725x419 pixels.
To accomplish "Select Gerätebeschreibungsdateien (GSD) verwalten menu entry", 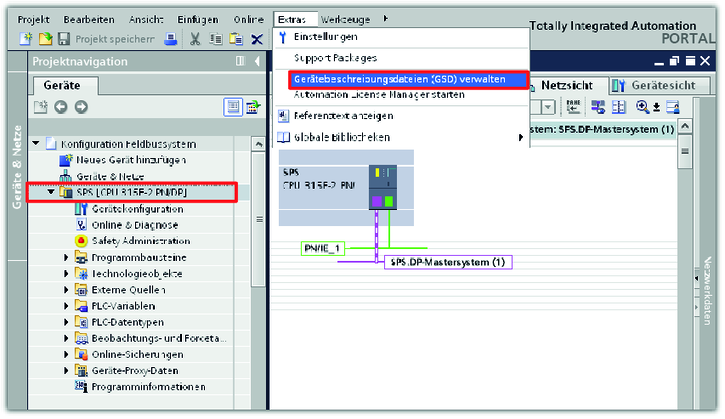I will (x=399, y=78).
